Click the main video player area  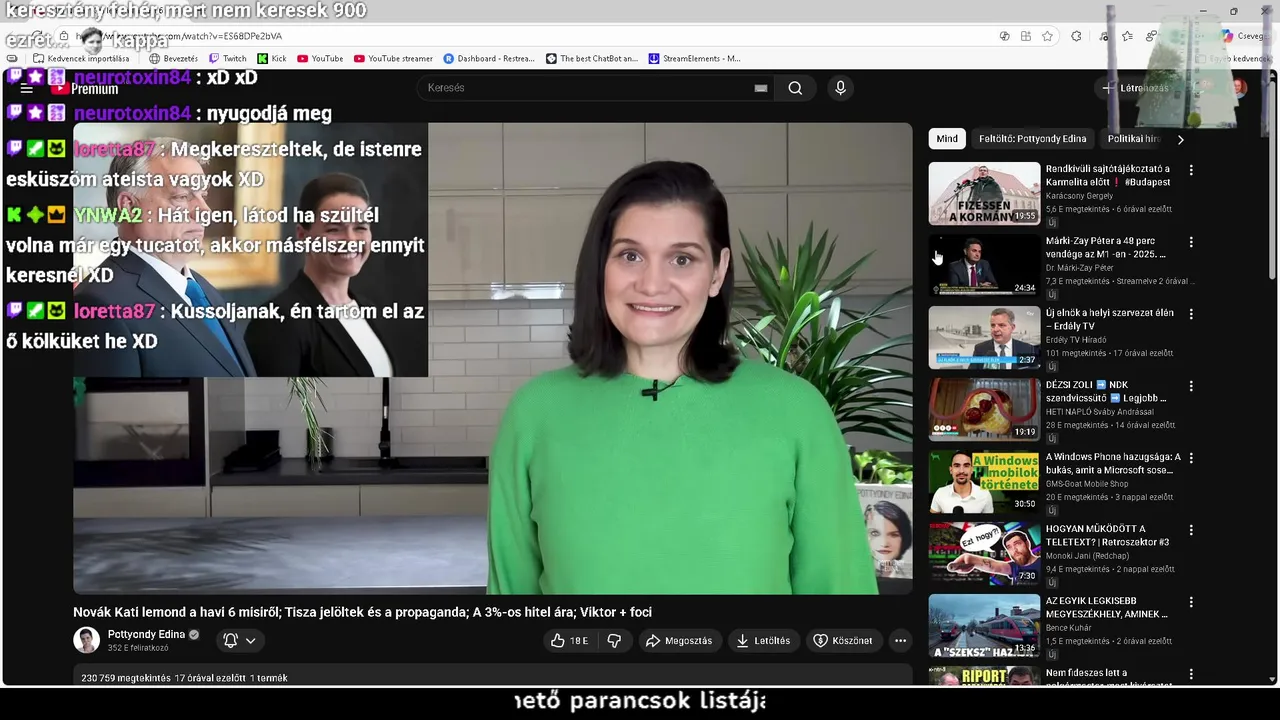tap(492, 358)
